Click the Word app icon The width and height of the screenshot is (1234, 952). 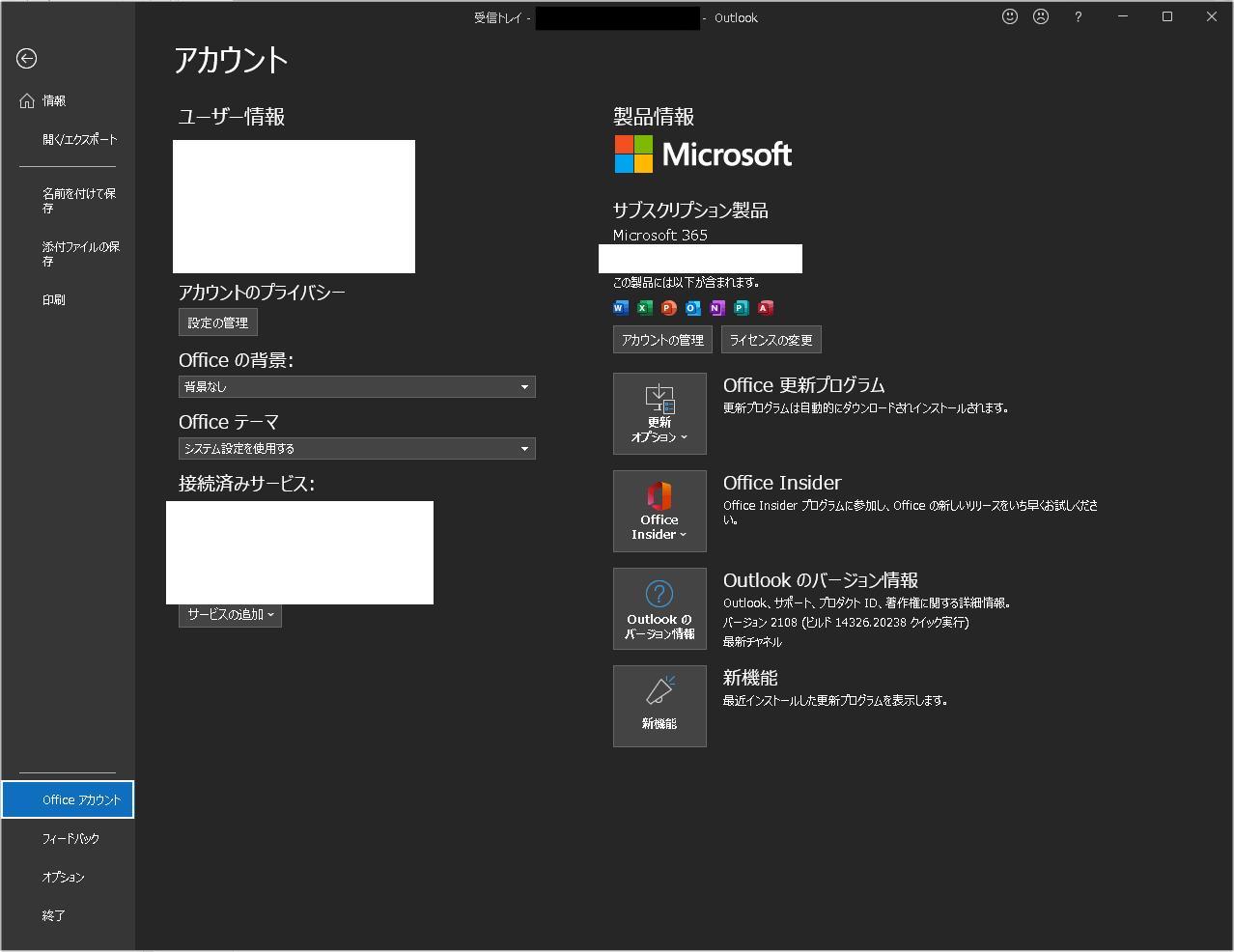621,308
